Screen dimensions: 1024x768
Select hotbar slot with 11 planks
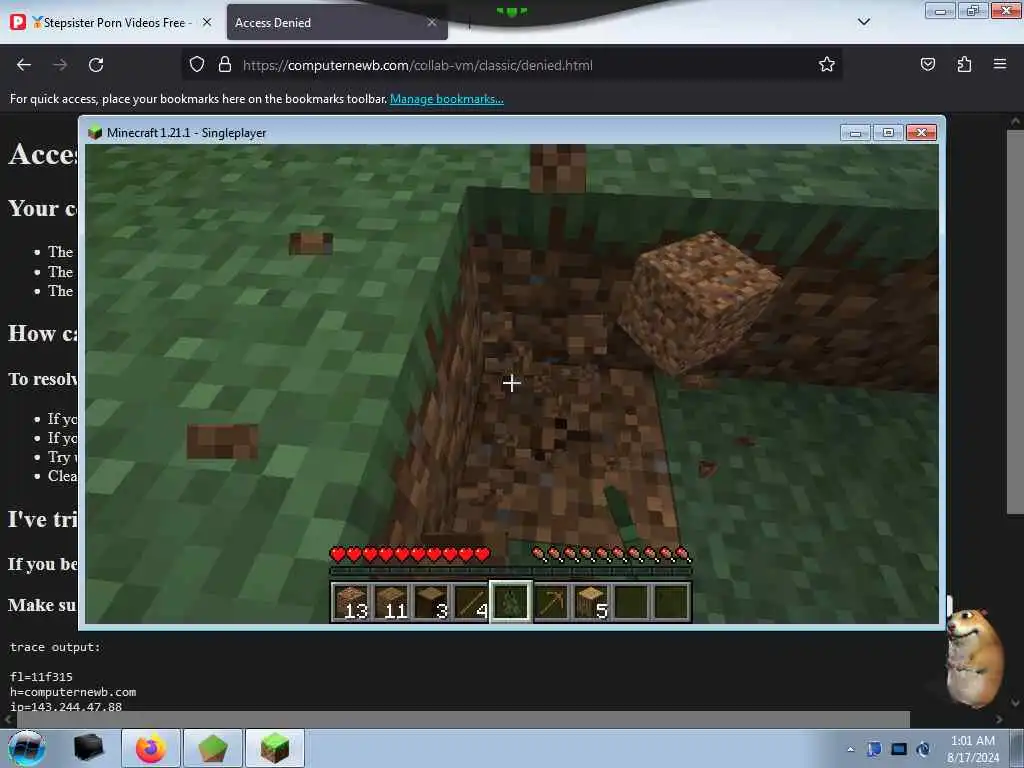click(x=392, y=601)
